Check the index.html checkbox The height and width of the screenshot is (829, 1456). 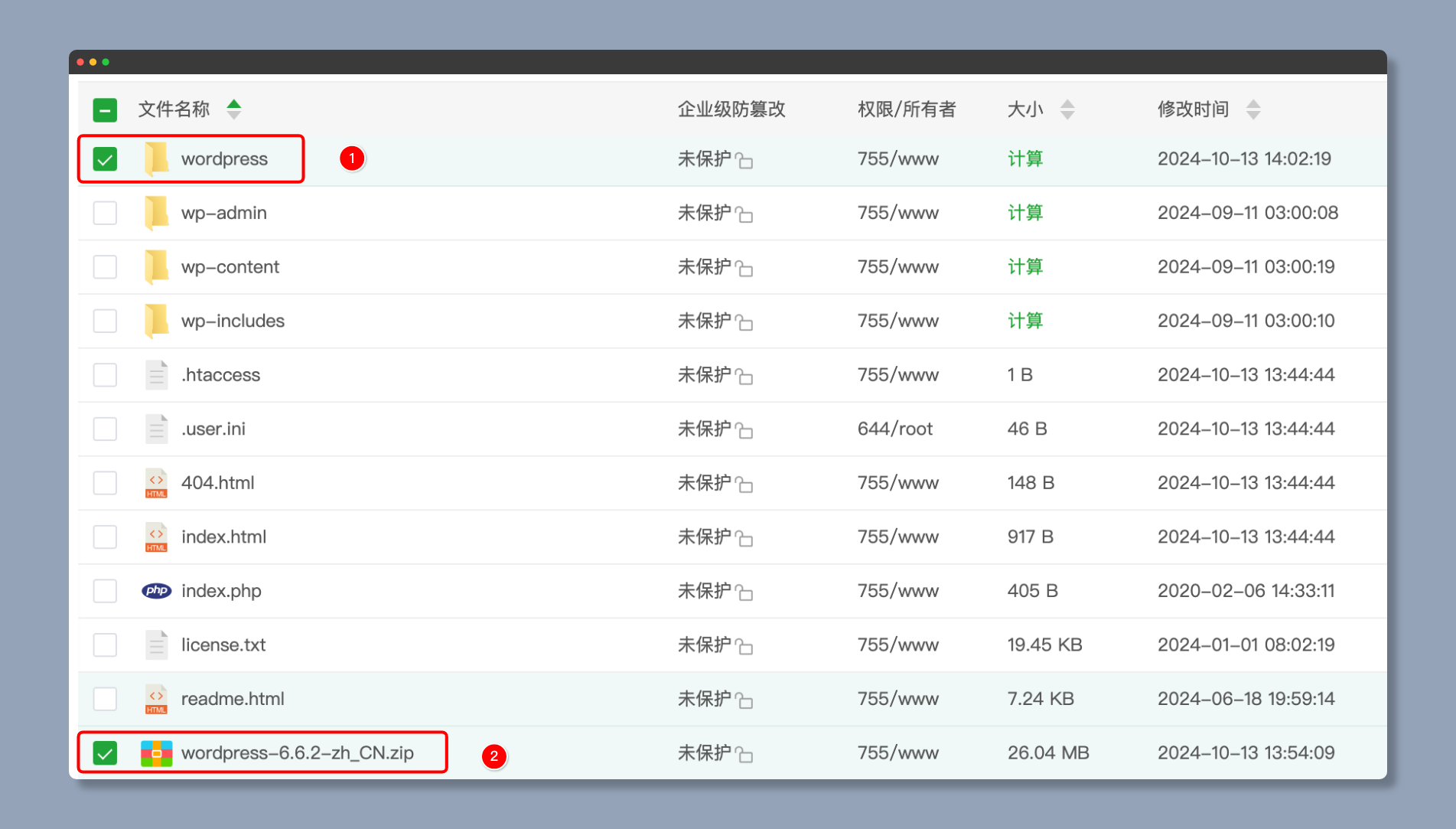pos(105,537)
